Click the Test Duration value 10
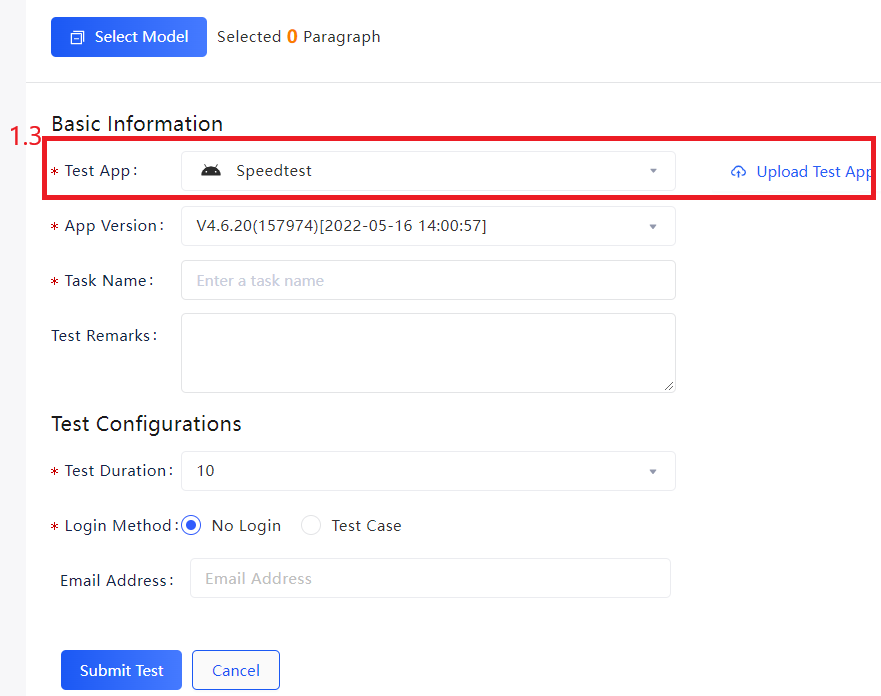 pyautogui.click(x=206, y=471)
